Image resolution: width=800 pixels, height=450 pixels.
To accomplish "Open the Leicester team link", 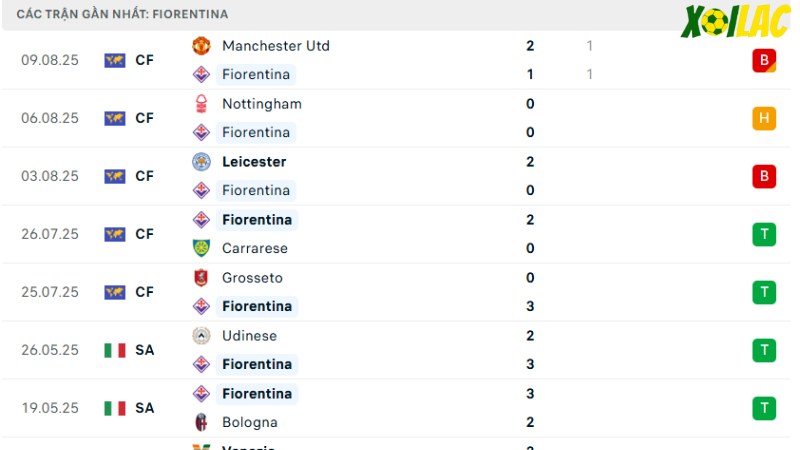I will 254,162.
